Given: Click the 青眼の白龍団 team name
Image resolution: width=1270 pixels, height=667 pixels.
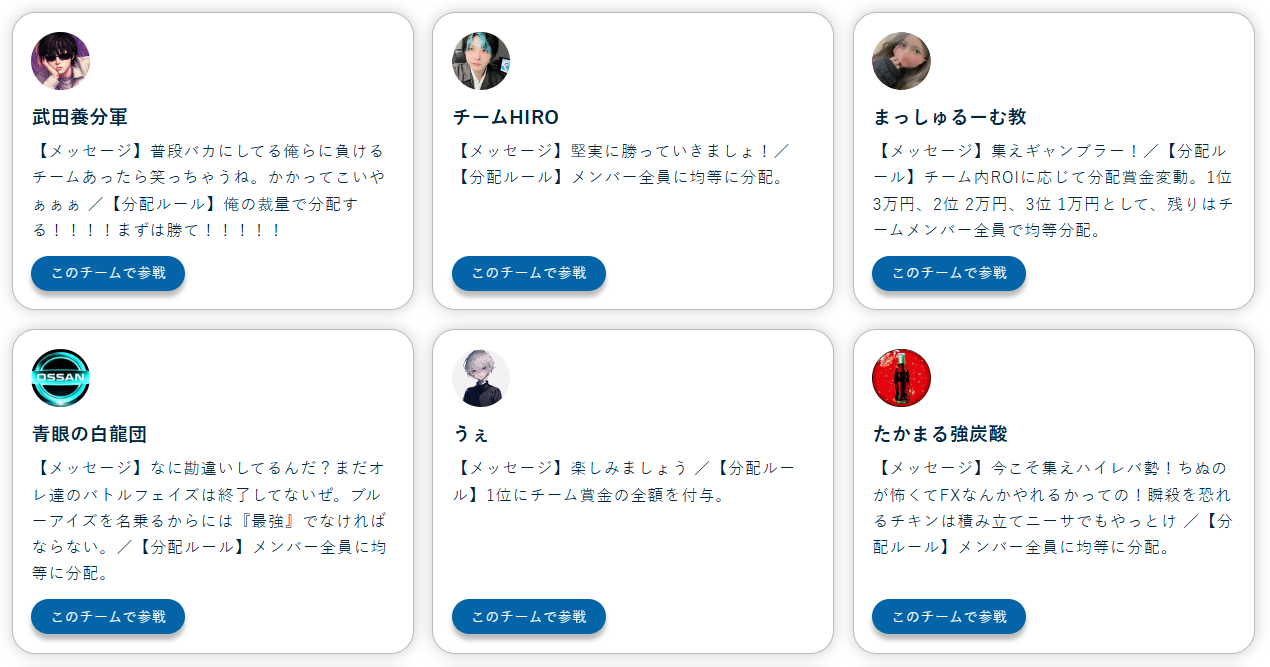Looking at the screenshot, I should click(90, 434).
